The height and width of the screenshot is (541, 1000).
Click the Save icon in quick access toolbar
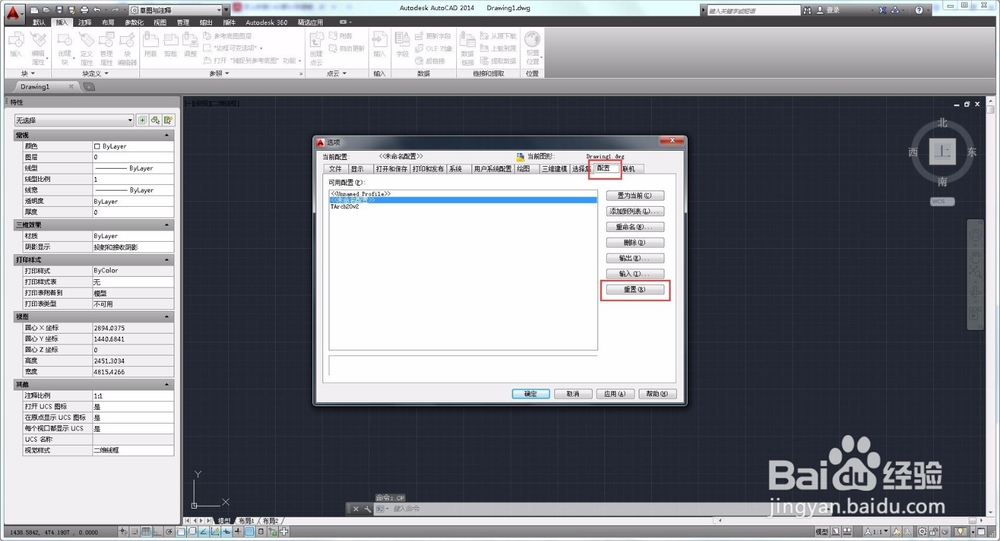pyautogui.click(x=59, y=10)
